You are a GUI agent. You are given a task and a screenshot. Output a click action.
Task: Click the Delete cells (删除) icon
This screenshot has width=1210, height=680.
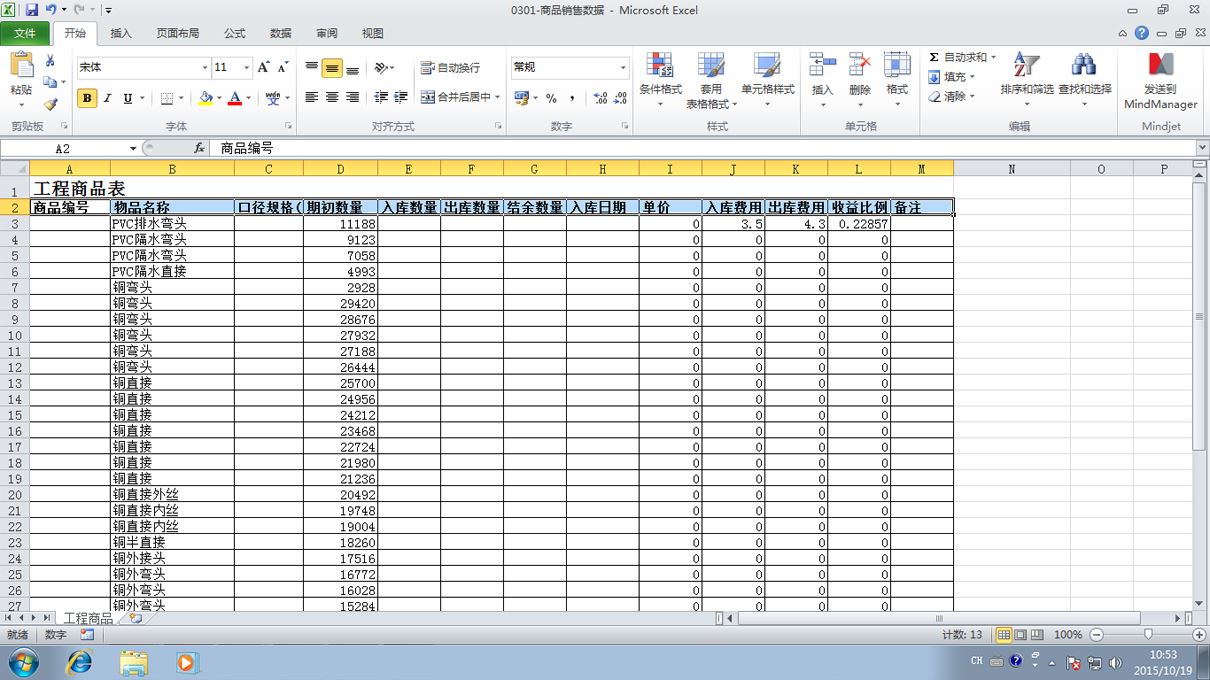pyautogui.click(x=860, y=66)
